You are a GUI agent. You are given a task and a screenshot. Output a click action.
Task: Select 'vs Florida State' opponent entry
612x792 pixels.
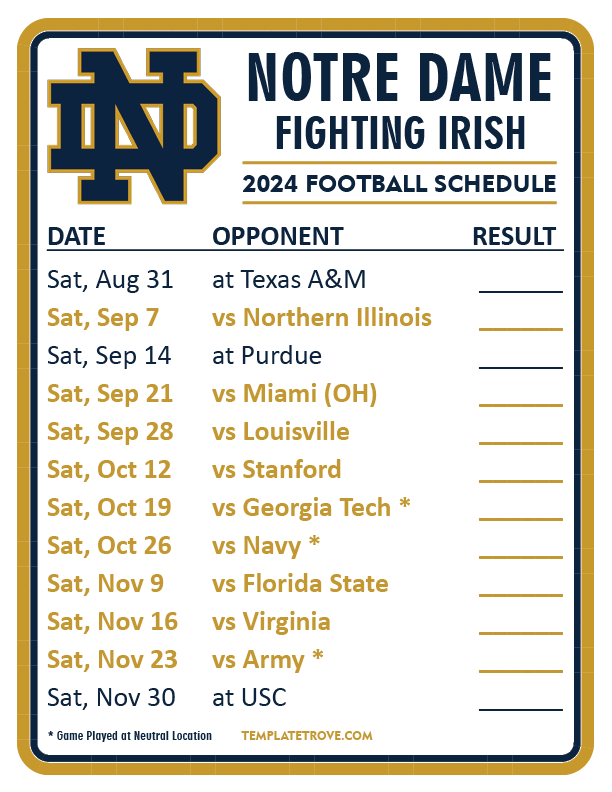pyautogui.click(x=300, y=584)
